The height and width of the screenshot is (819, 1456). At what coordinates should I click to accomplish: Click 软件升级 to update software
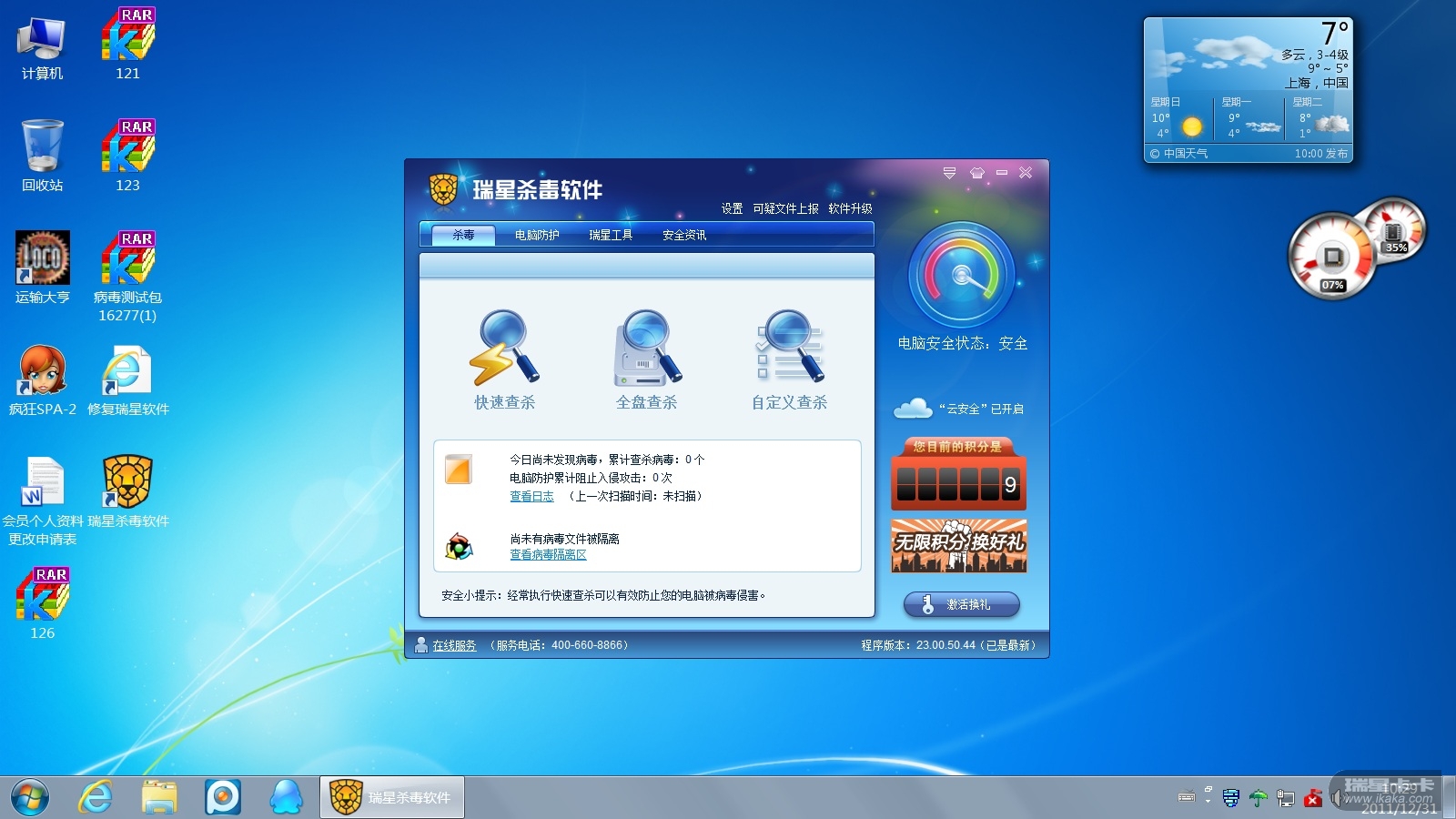(x=850, y=208)
